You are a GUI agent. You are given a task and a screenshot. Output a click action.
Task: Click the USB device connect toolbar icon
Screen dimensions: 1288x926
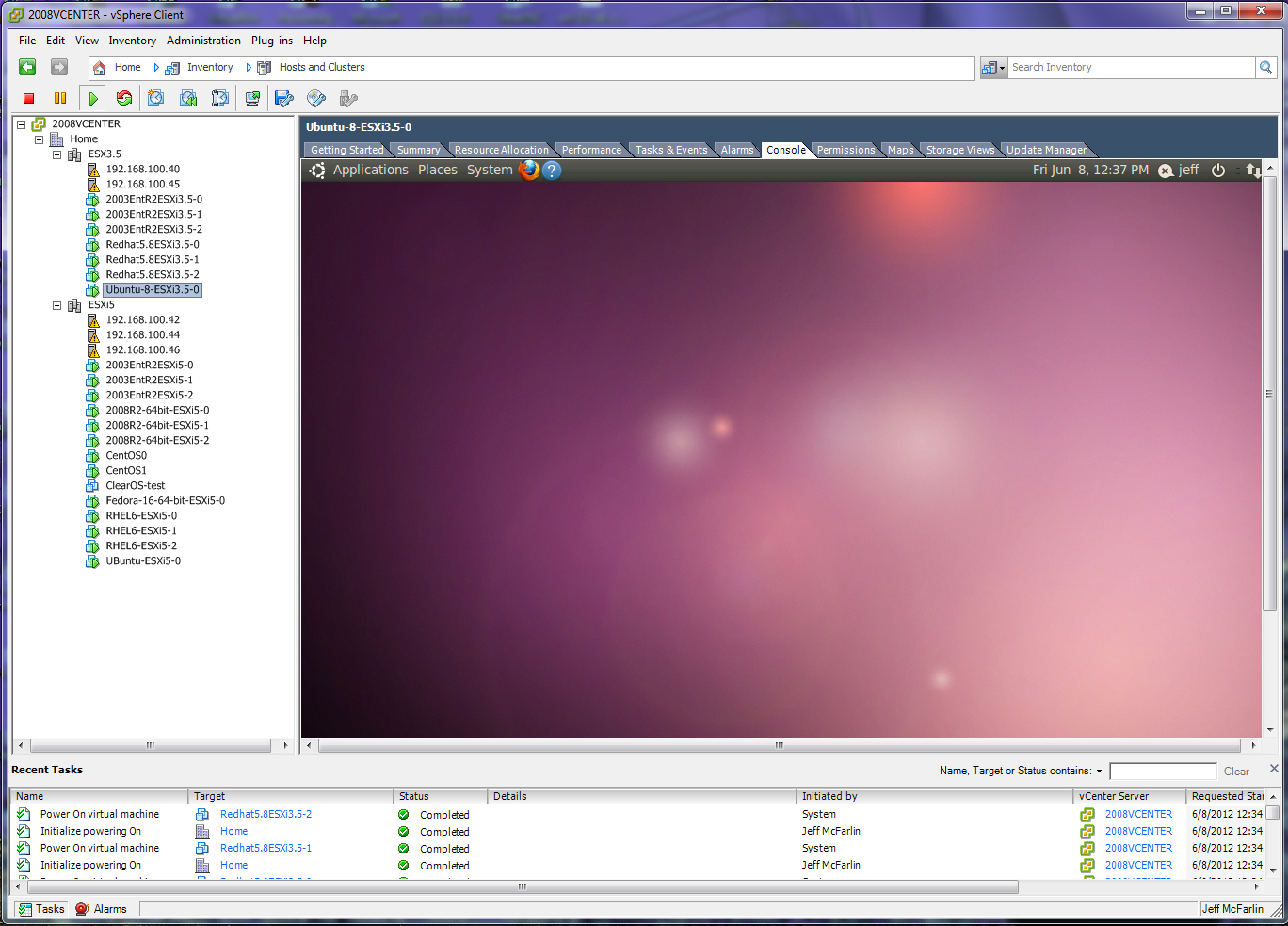(348, 98)
